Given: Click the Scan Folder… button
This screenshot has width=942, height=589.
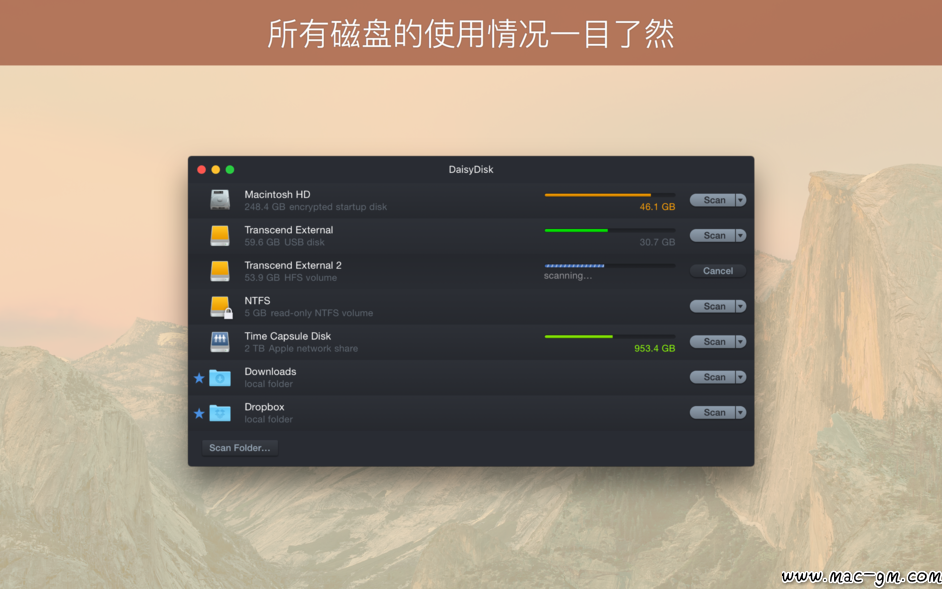Looking at the screenshot, I should pos(240,448).
